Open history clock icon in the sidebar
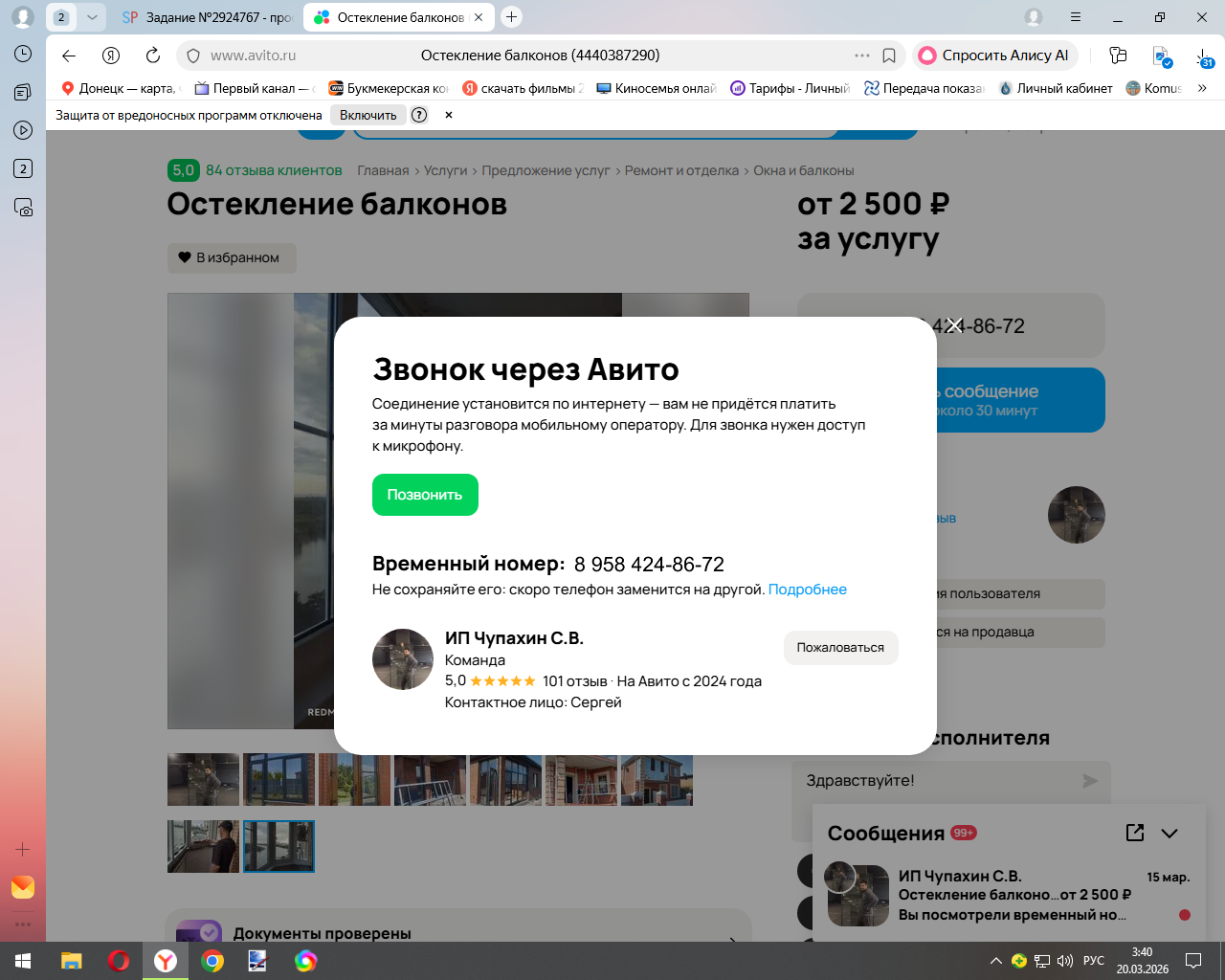The image size is (1225, 980). pos(23,54)
